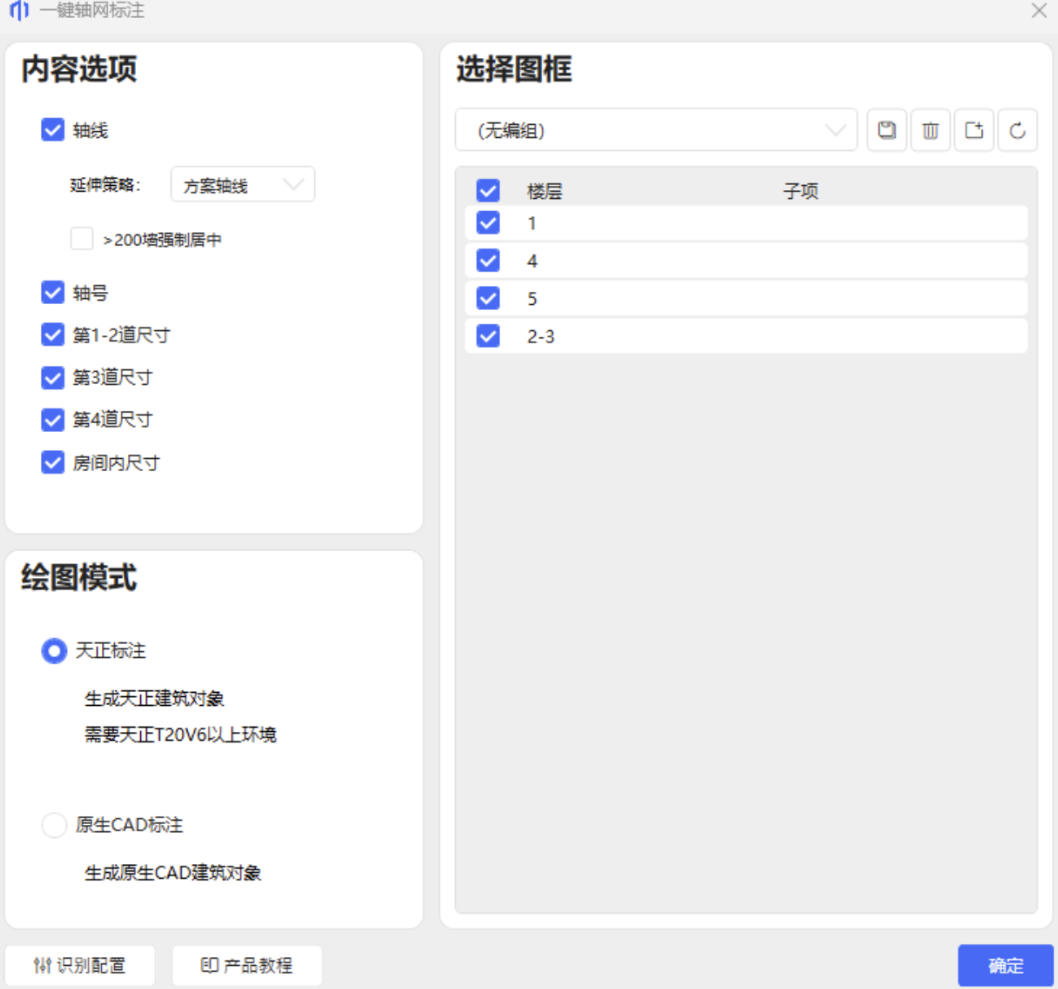Click the save group icon
Viewport: 1058px width, 989px height.
[886, 130]
